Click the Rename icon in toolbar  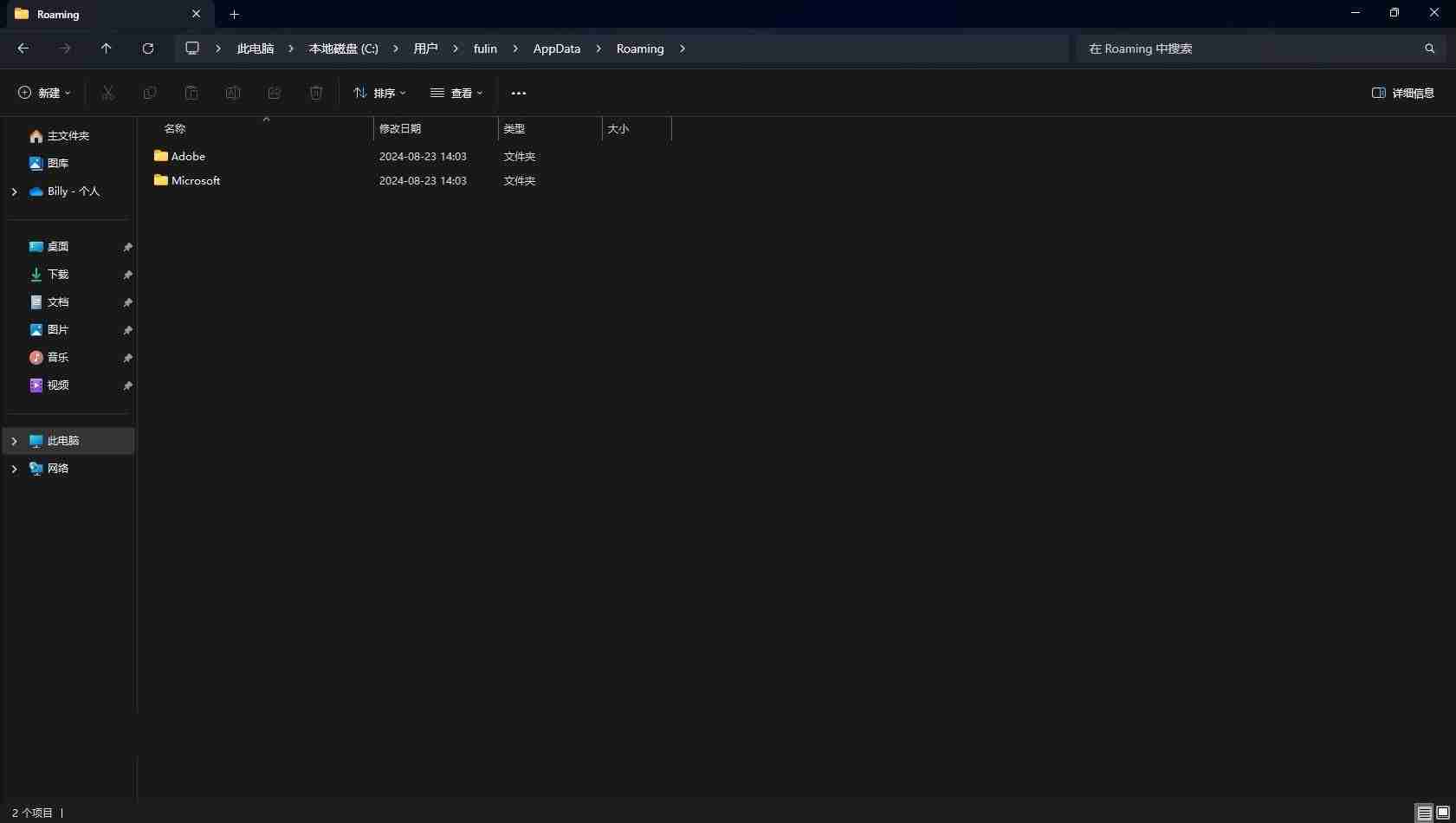coord(233,93)
